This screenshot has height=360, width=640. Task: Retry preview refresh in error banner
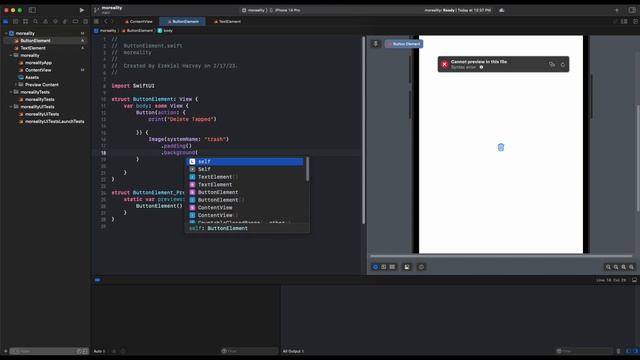[x=562, y=64]
